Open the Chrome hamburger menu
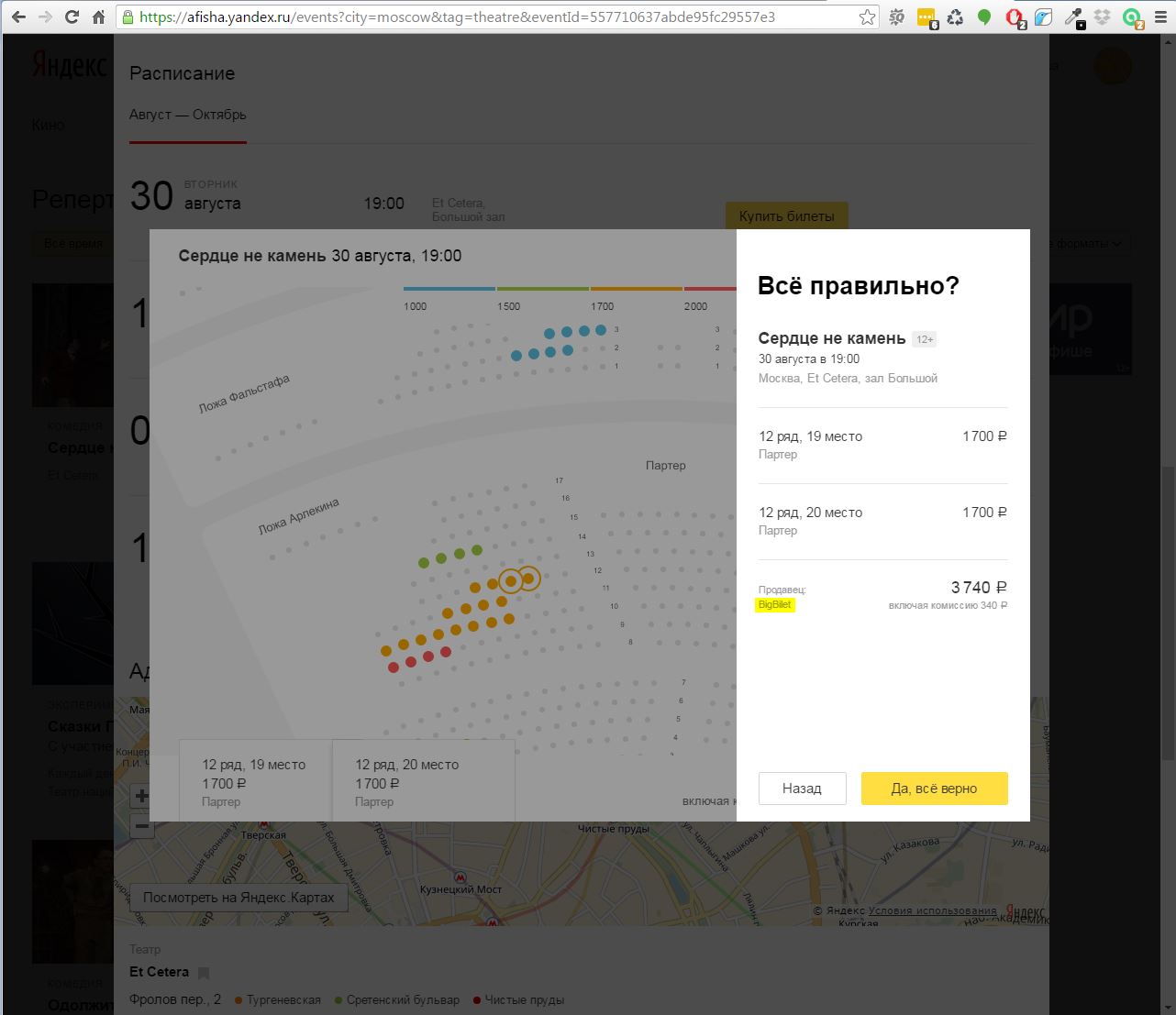This screenshot has height=1015, width=1176. 1160,17
